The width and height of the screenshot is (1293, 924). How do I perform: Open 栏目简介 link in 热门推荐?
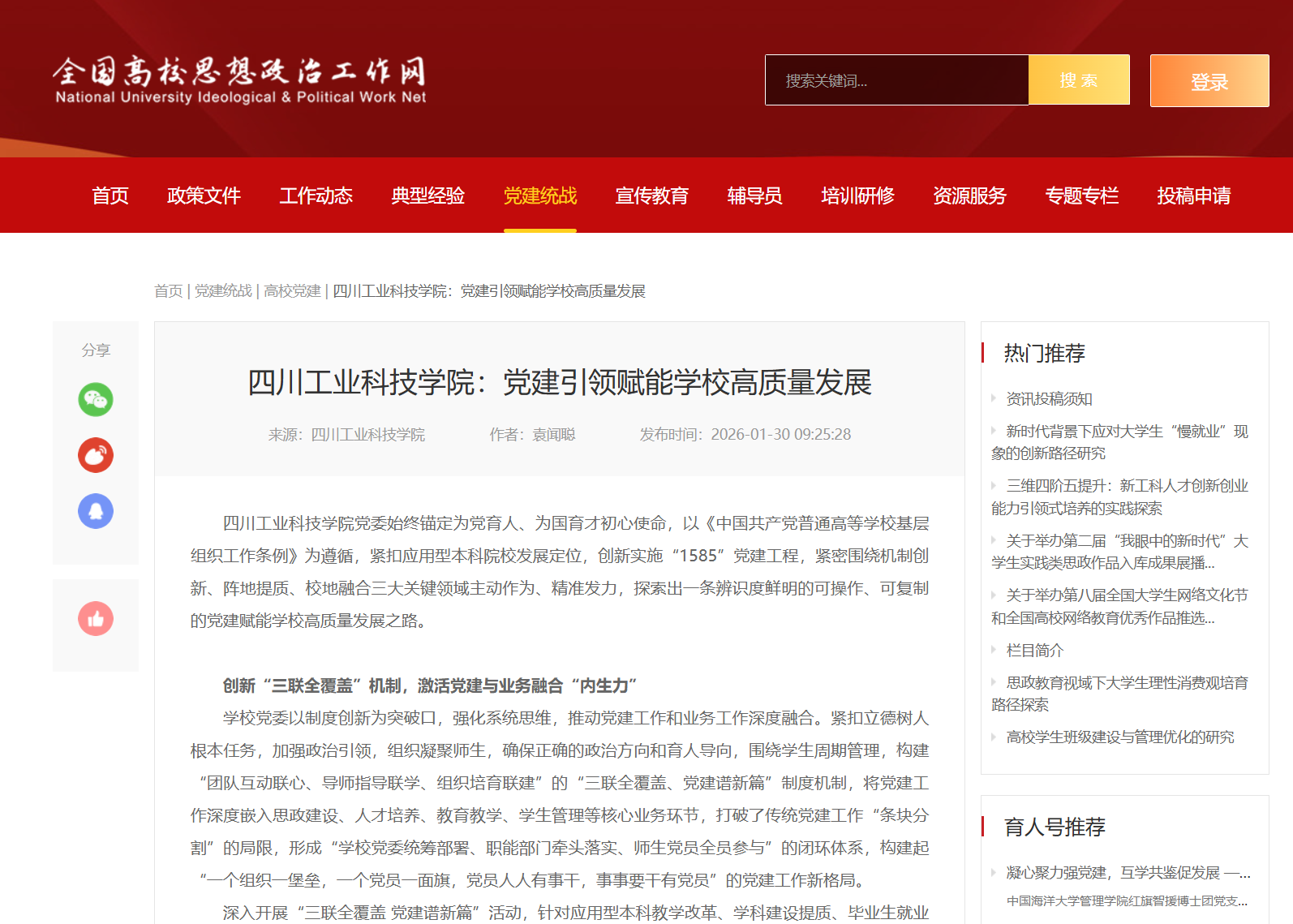click(x=1034, y=651)
